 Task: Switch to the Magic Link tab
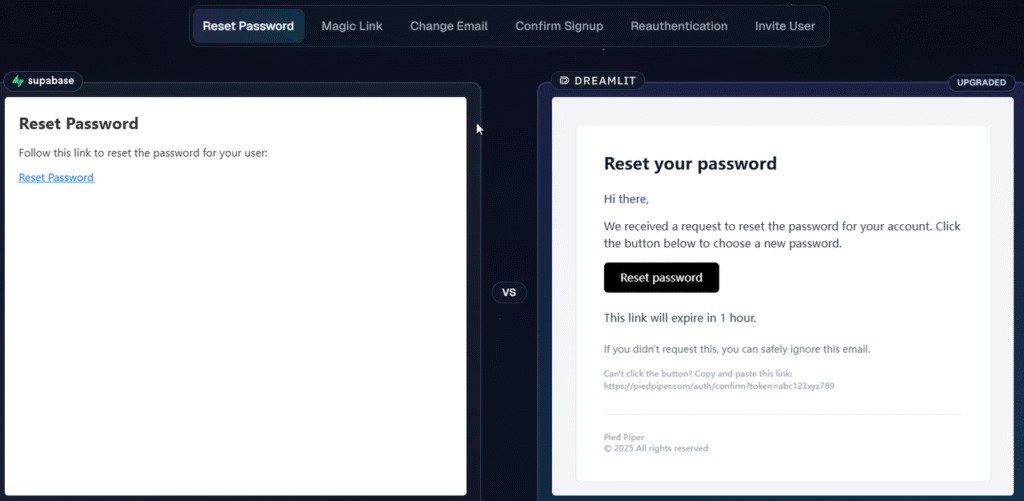coord(352,26)
